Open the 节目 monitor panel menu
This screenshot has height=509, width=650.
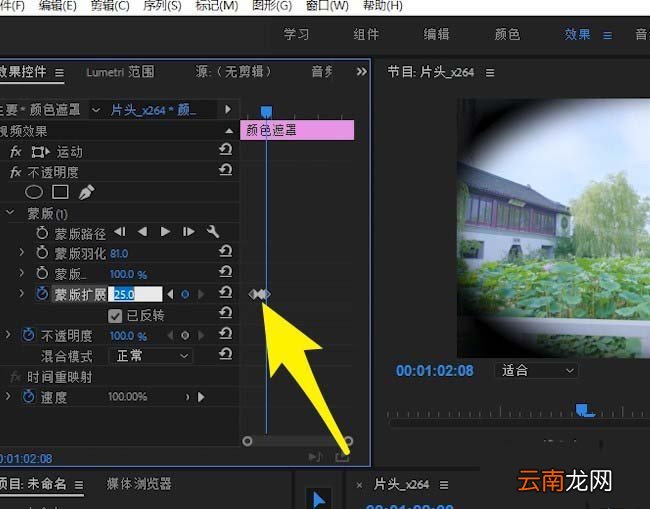[x=490, y=73]
